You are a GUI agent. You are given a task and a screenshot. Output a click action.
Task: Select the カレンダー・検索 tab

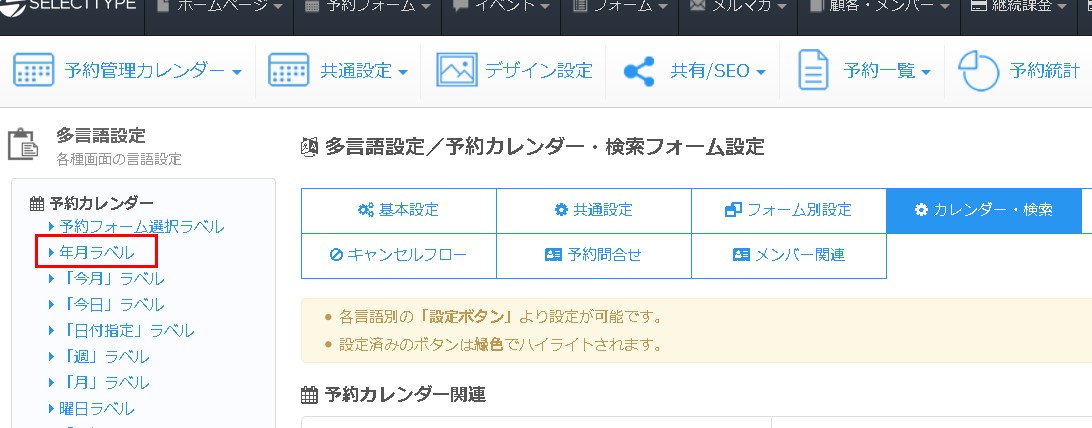pyautogui.click(x=984, y=211)
